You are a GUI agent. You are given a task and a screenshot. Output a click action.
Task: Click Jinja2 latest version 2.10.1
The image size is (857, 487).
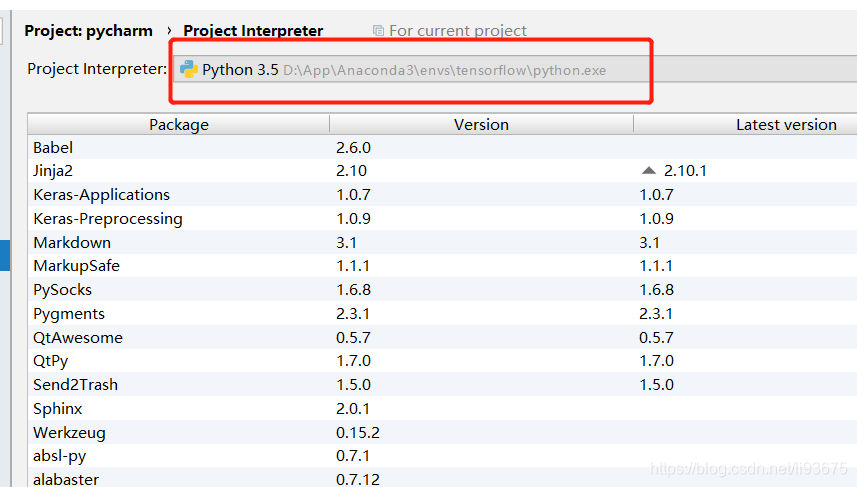[x=685, y=171]
